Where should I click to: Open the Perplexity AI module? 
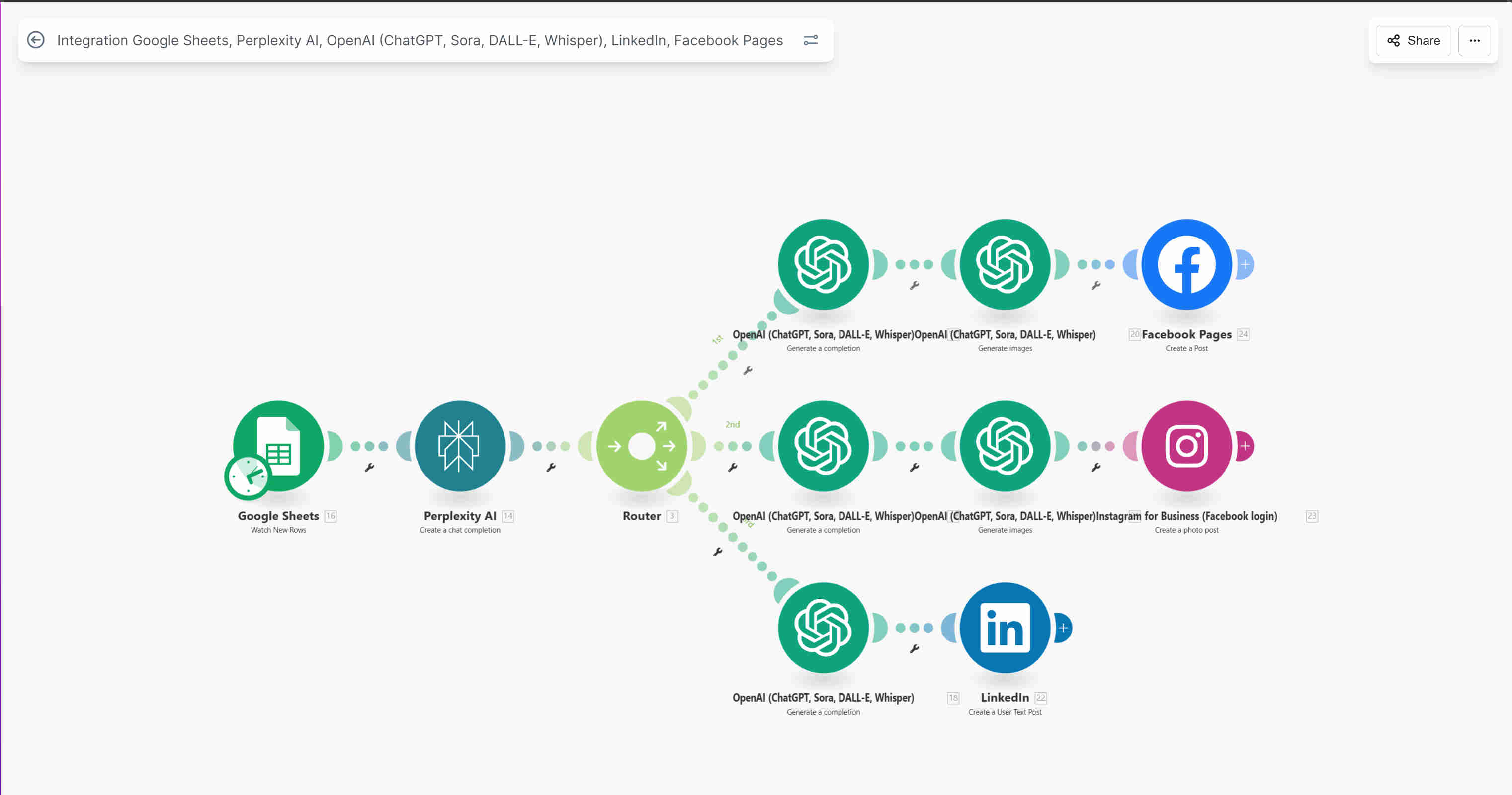460,446
